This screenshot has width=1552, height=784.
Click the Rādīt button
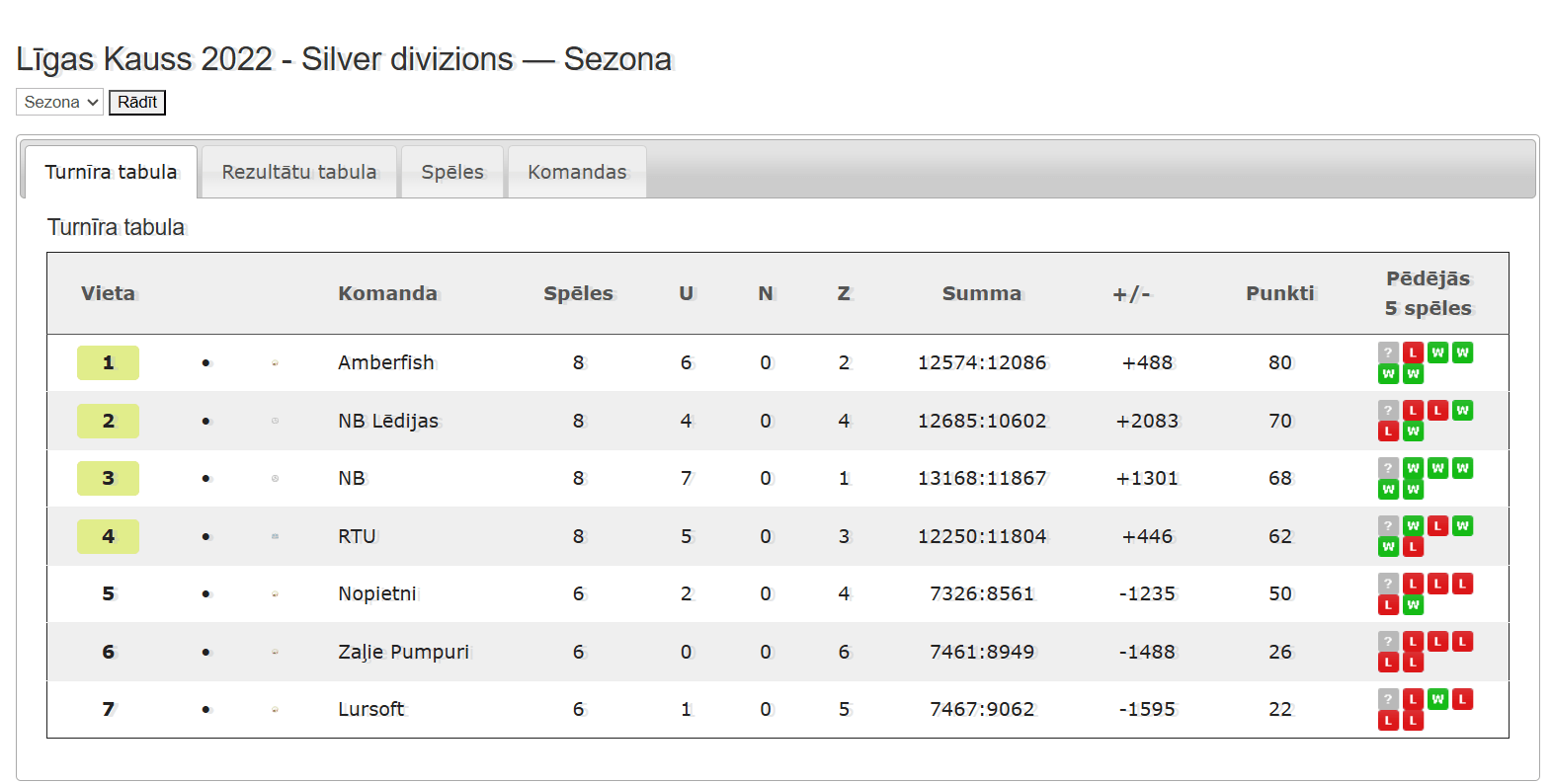coord(137,102)
